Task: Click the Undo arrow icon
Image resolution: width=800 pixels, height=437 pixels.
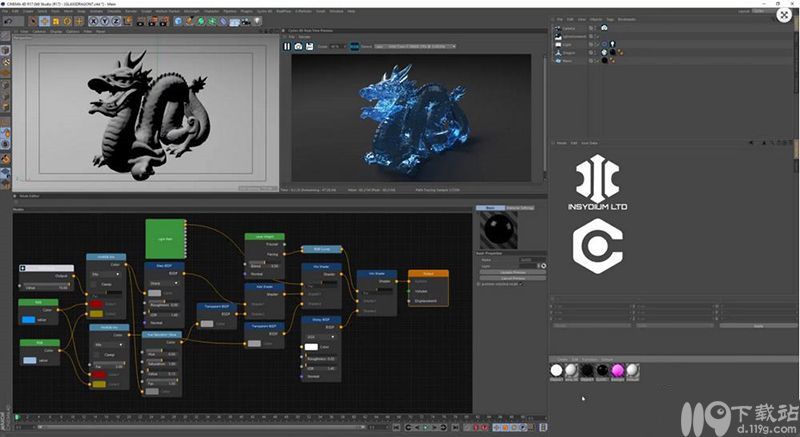Action: pos(8,21)
